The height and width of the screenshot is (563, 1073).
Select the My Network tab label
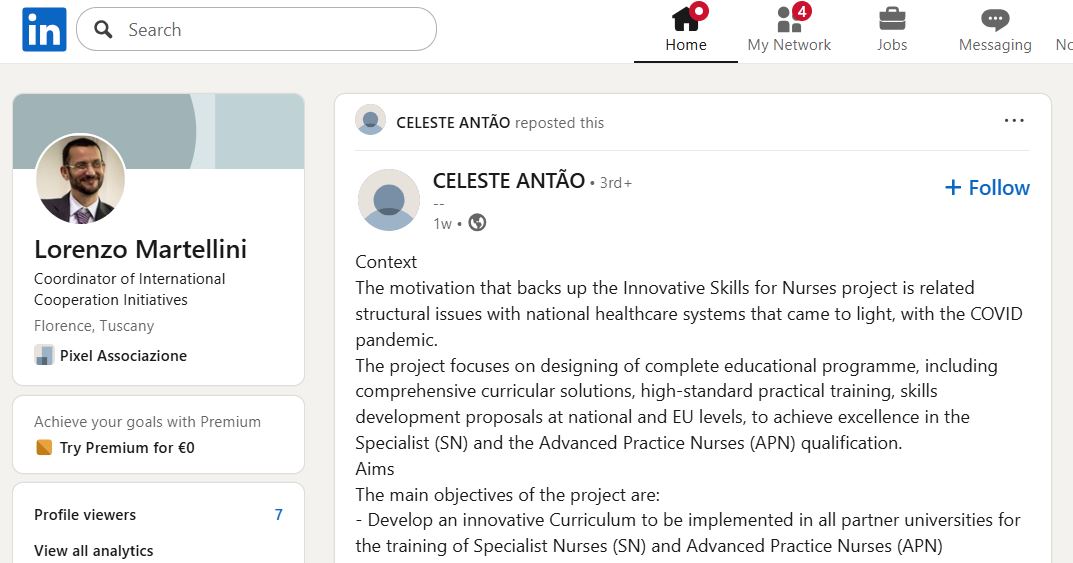click(789, 45)
